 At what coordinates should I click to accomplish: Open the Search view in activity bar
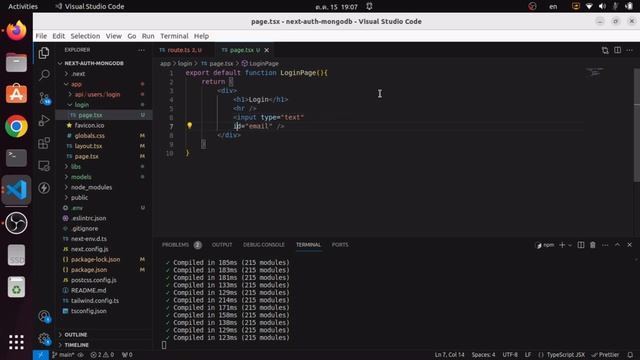[x=44, y=75]
